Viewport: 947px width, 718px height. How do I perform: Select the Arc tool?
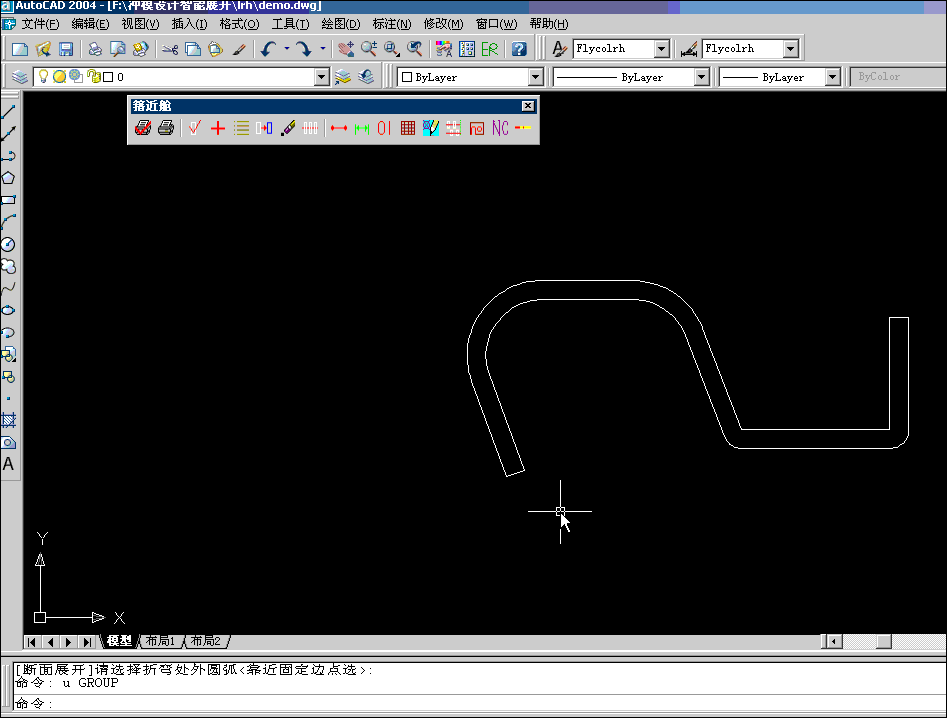point(8,222)
